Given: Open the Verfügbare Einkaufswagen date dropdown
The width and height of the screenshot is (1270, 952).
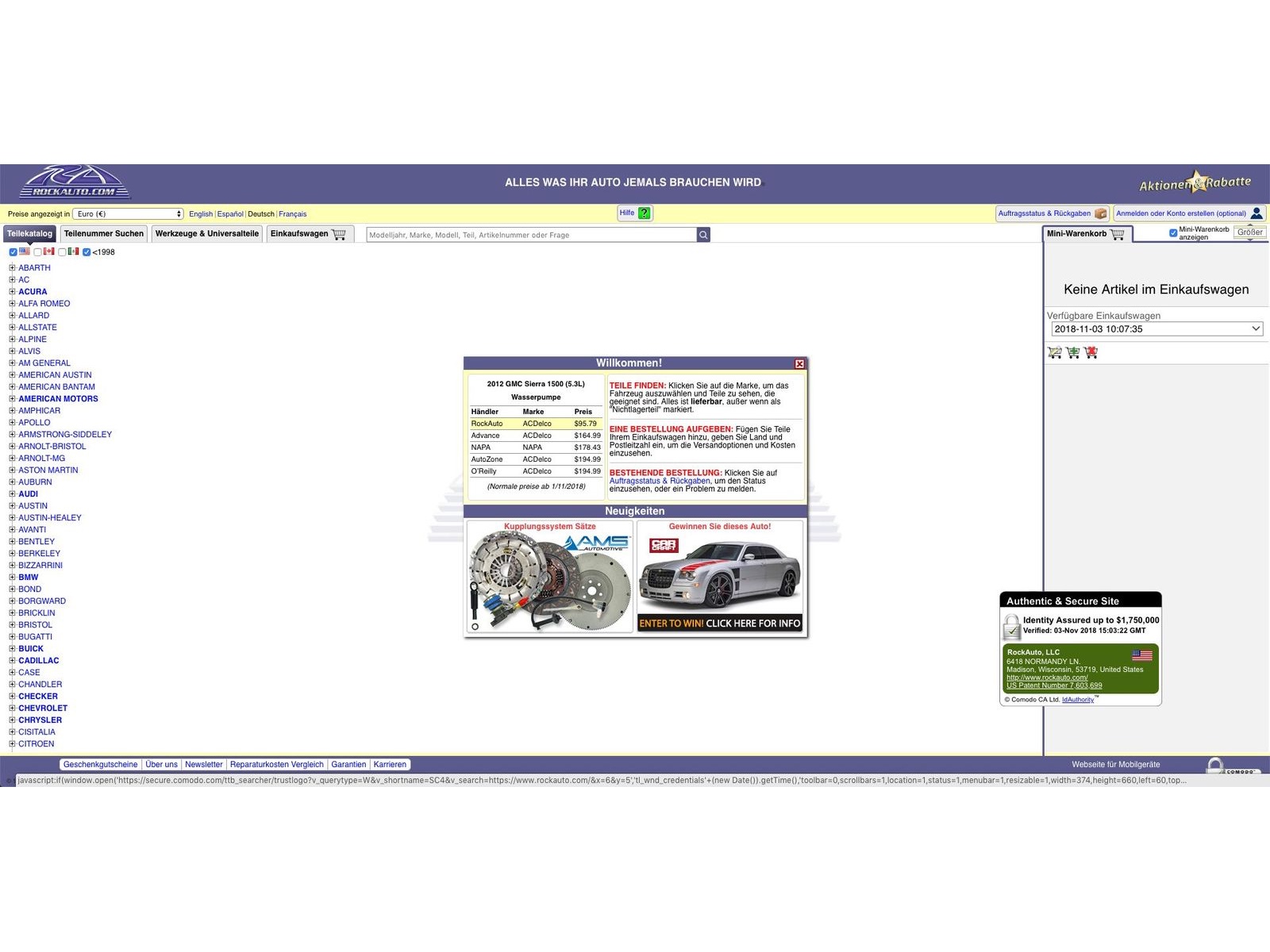Looking at the screenshot, I should (1156, 329).
